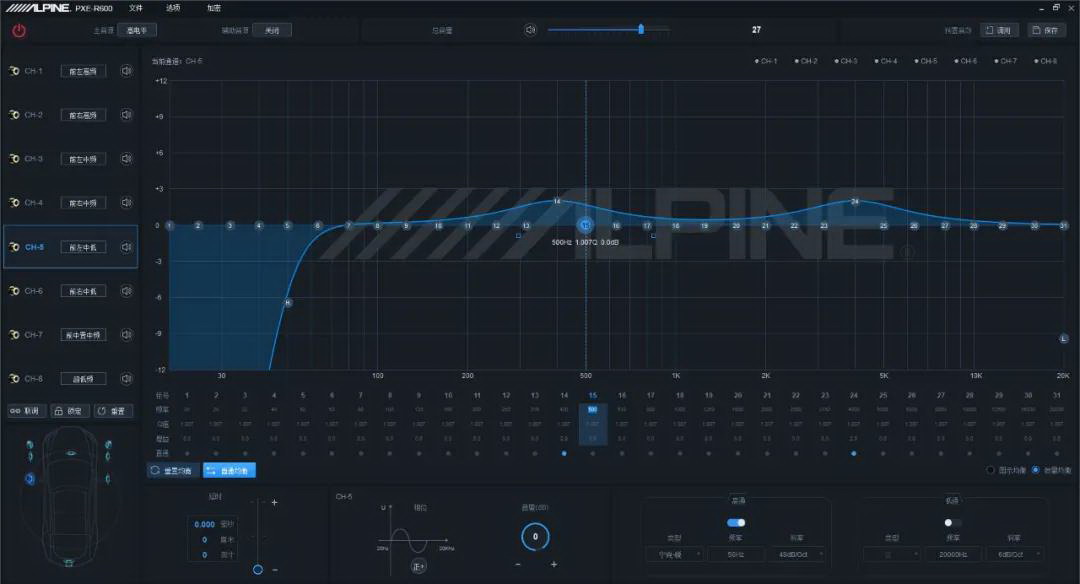Open CH-1 speaker assignment dropdown
The height and width of the screenshot is (584, 1080).
pyautogui.click(x=83, y=71)
